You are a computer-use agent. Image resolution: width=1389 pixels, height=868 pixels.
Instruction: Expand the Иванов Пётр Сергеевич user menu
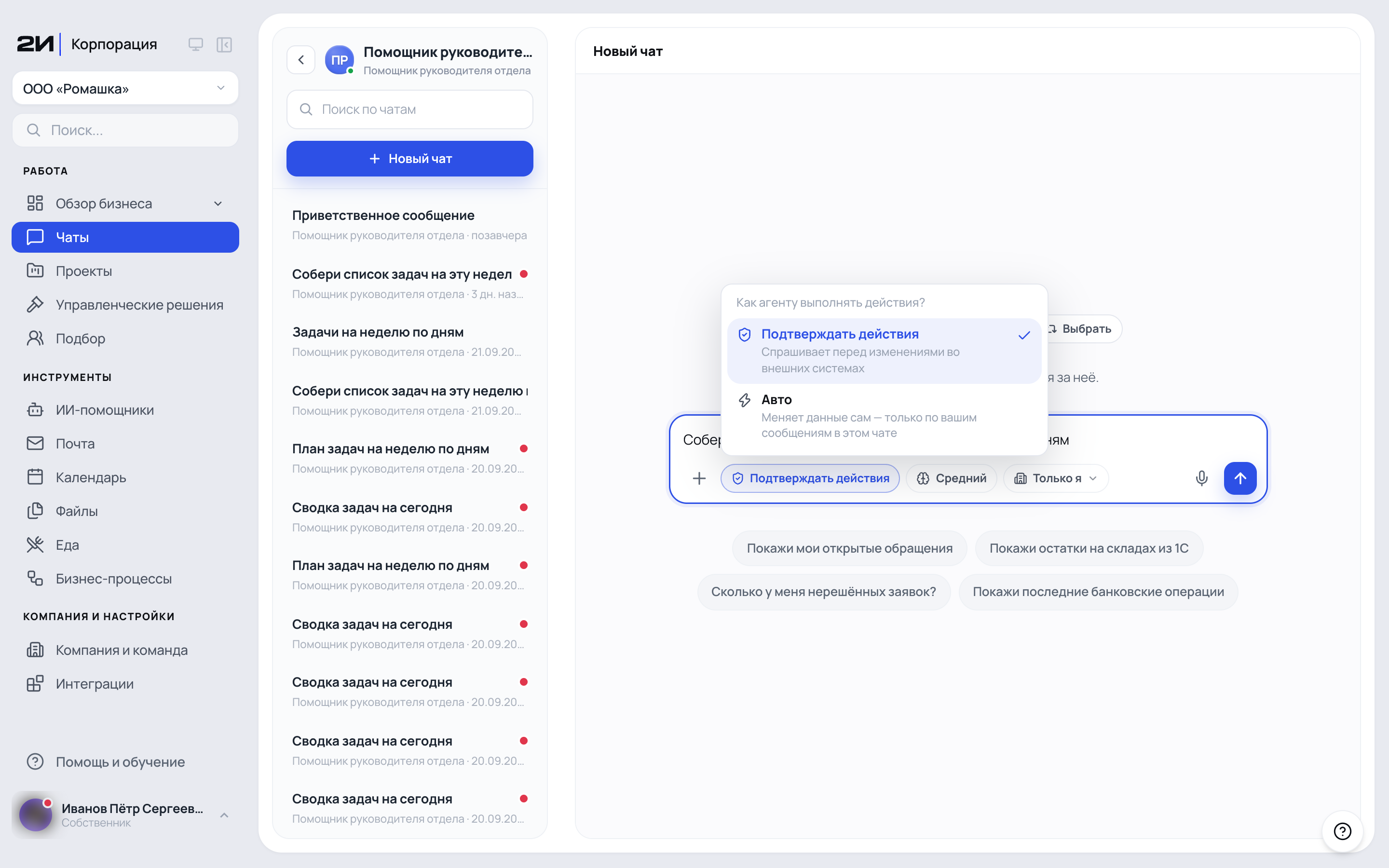125,815
